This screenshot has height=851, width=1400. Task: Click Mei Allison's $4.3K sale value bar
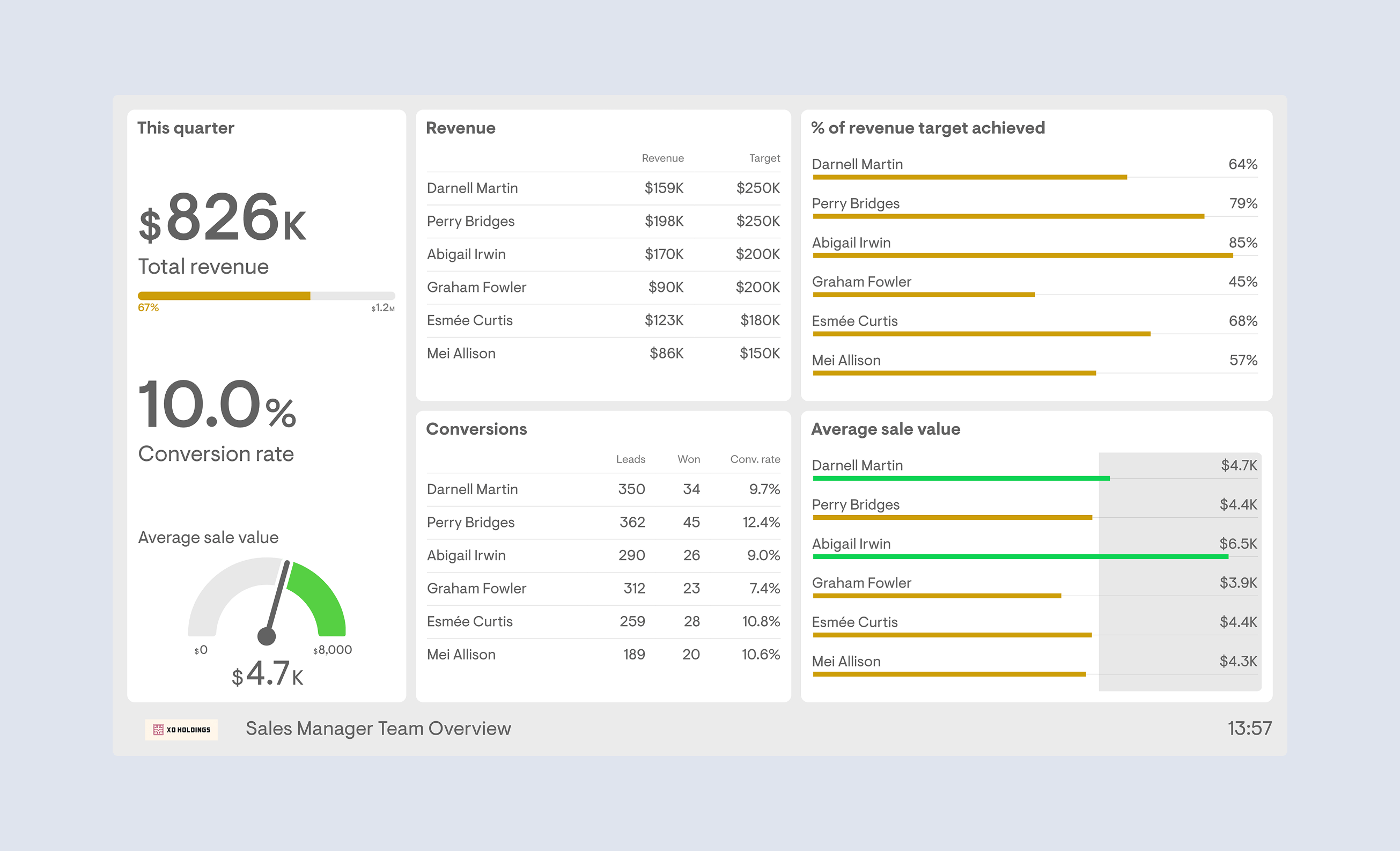click(x=949, y=674)
